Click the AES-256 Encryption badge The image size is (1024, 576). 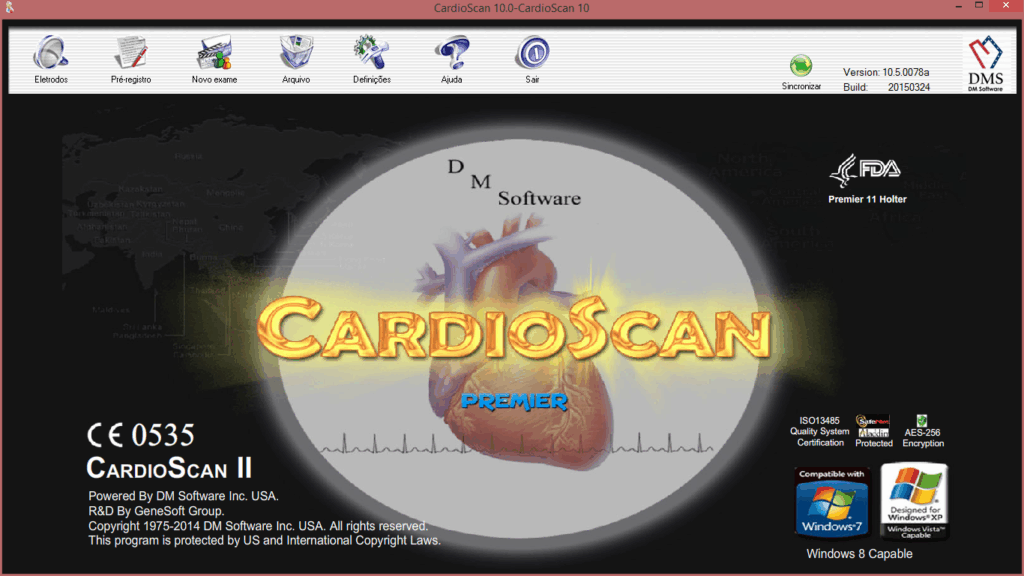click(x=923, y=431)
